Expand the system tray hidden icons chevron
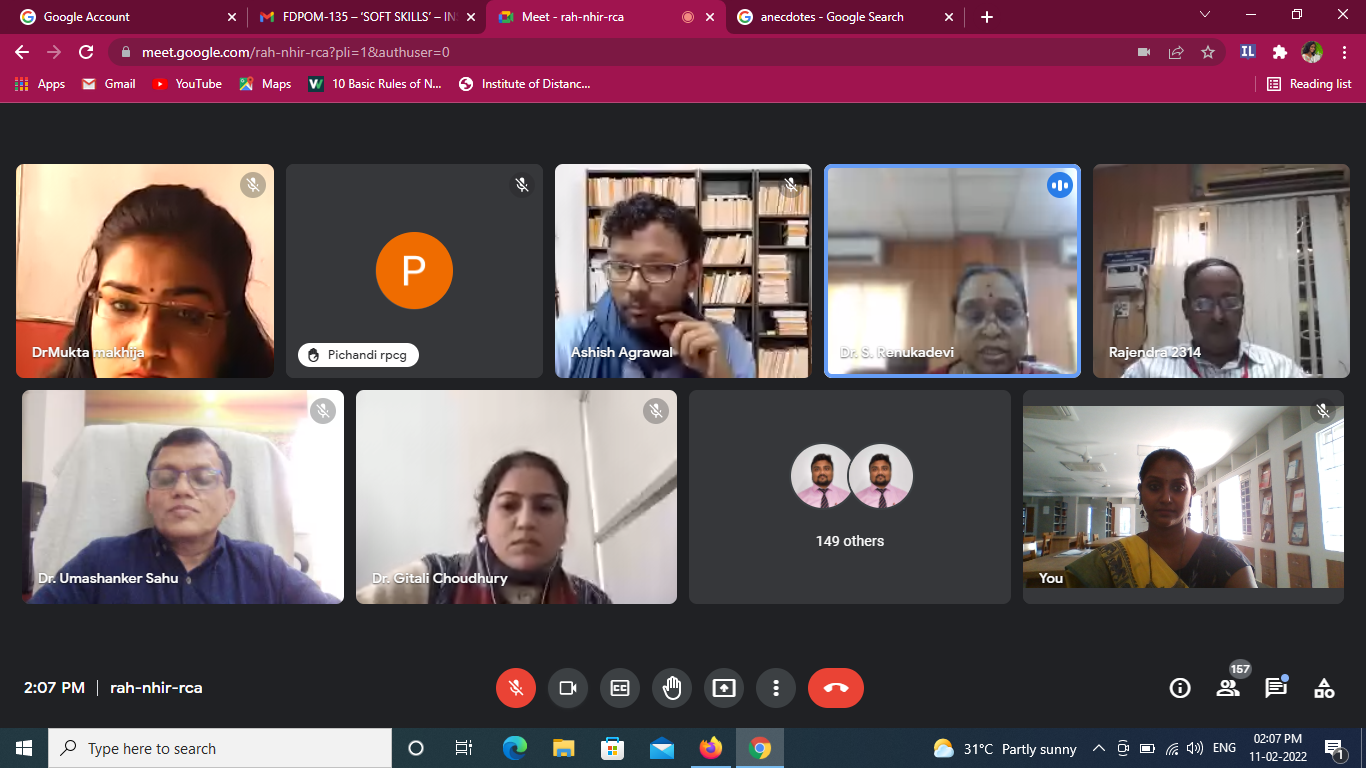 [x=1098, y=748]
